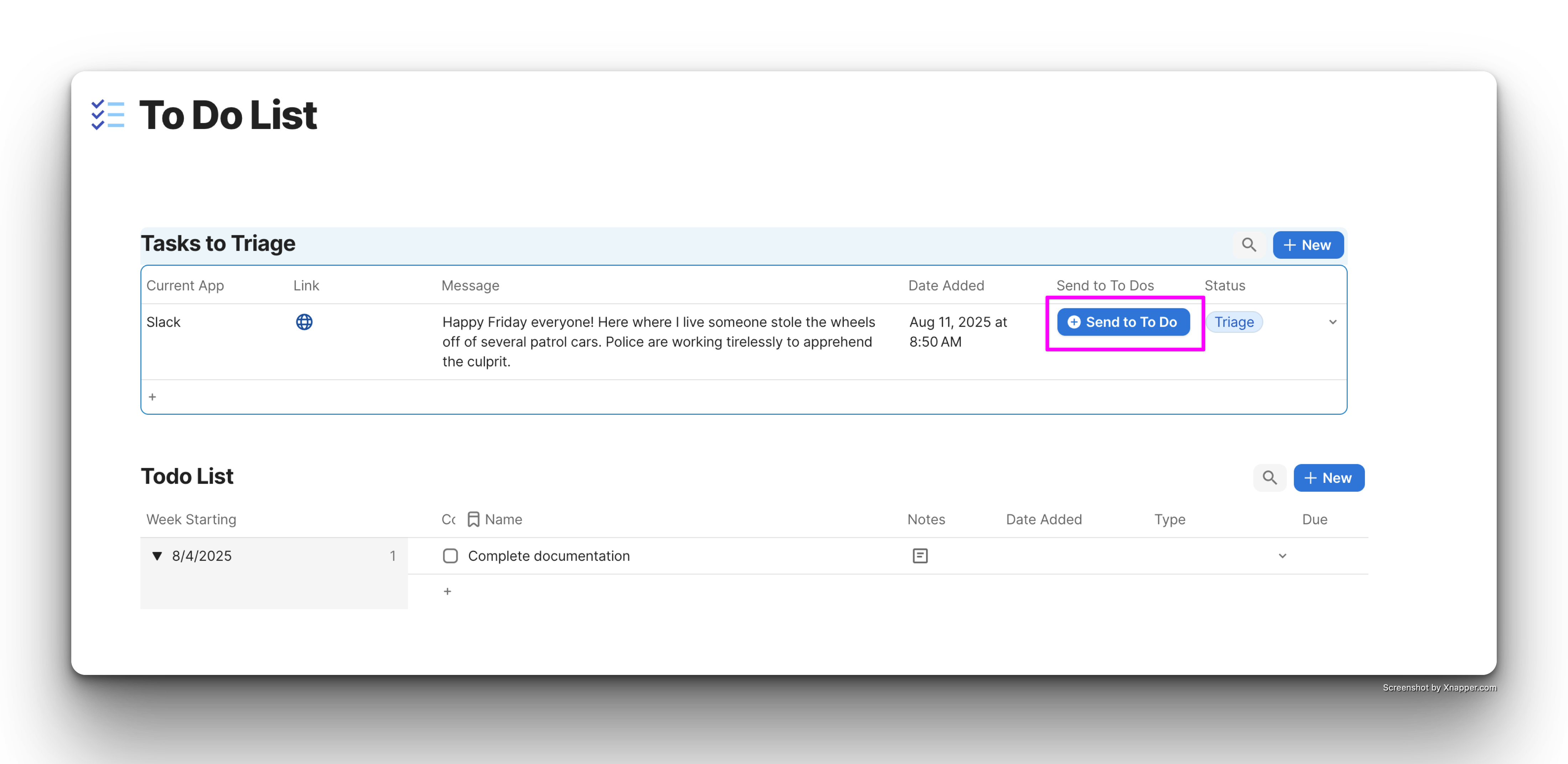Open the Complete documentation task name

pos(548,556)
